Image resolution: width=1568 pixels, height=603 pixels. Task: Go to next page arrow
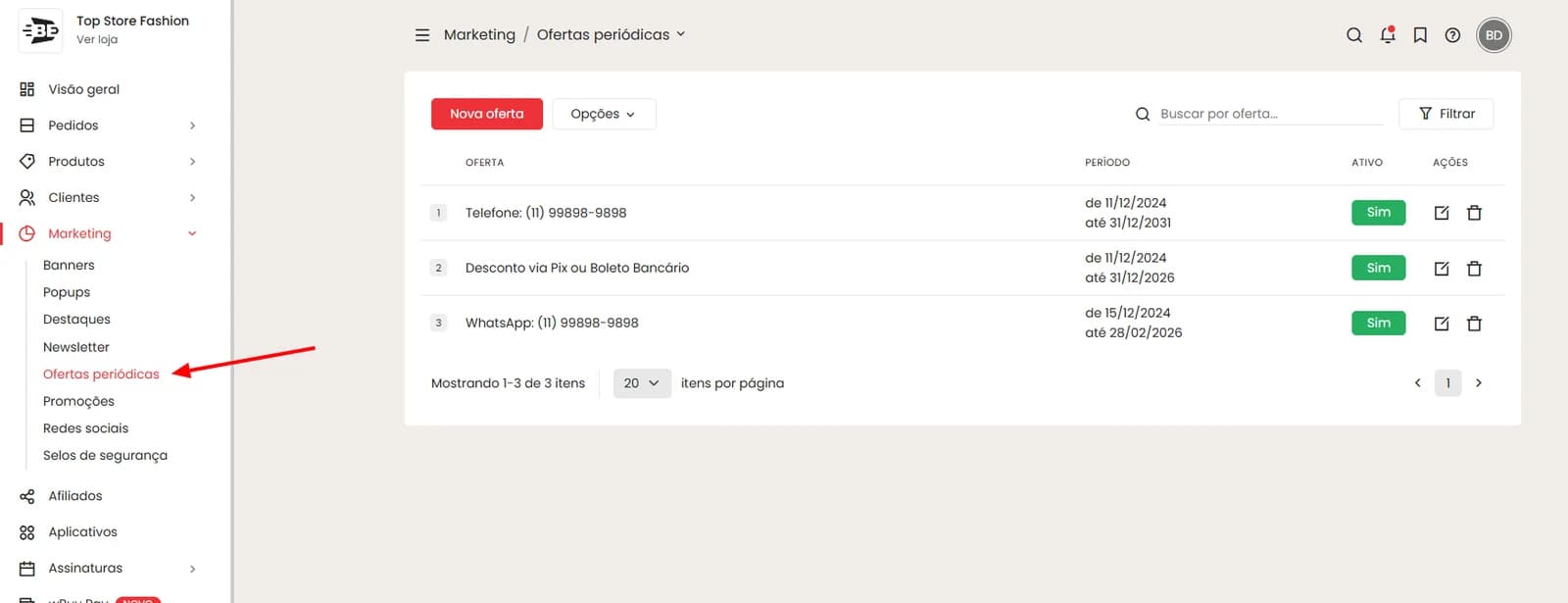pyautogui.click(x=1479, y=383)
